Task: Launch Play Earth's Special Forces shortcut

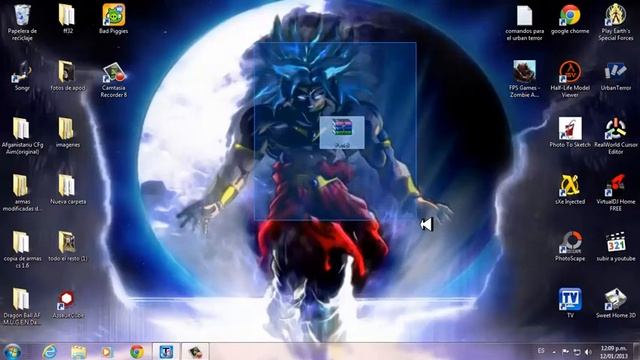Action: point(616,22)
